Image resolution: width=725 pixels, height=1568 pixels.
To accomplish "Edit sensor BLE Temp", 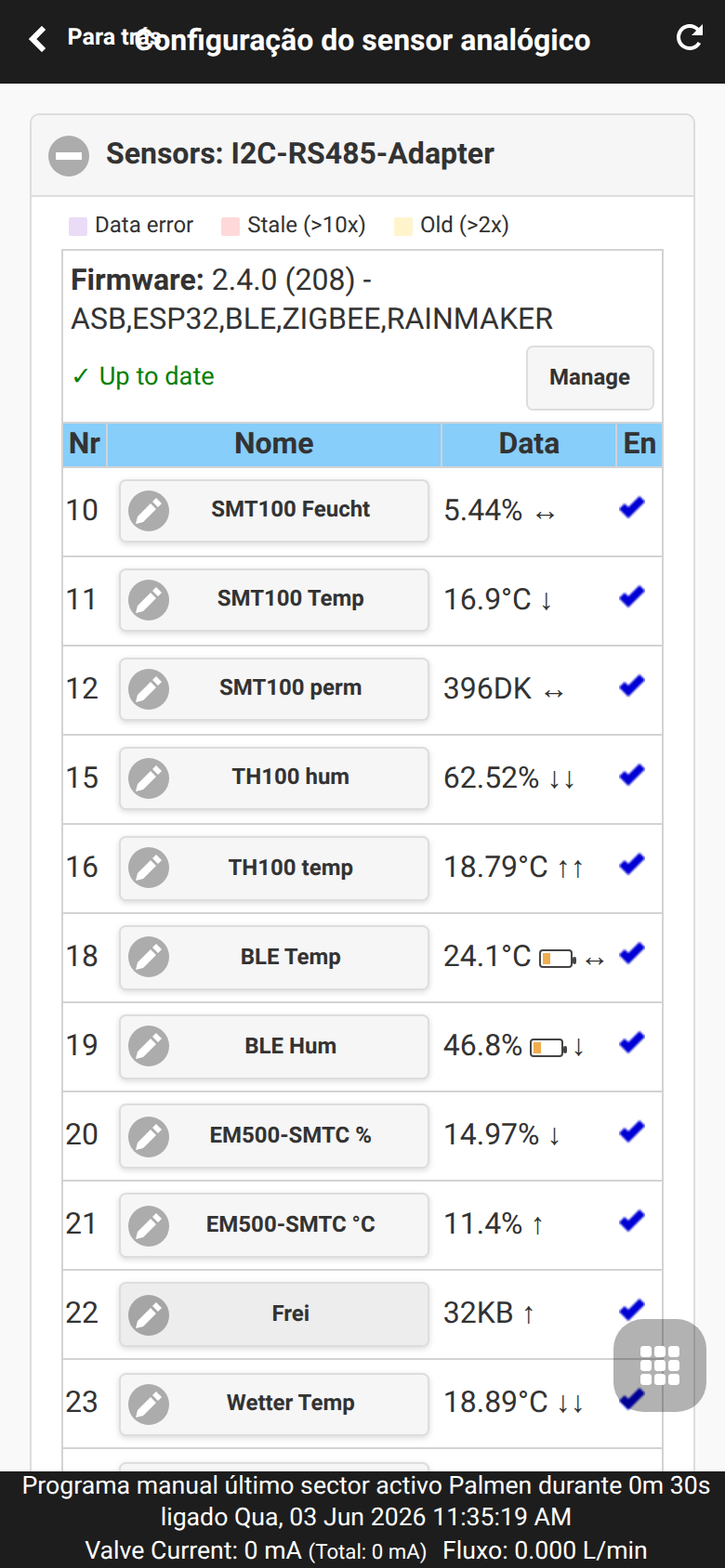I will [273, 957].
